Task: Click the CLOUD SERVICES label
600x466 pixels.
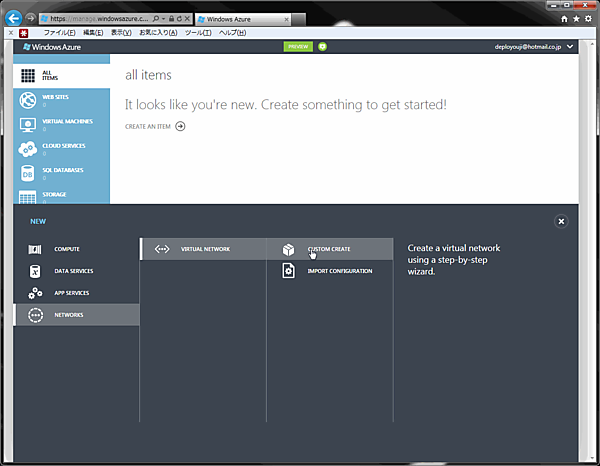Action: [x=64, y=146]
